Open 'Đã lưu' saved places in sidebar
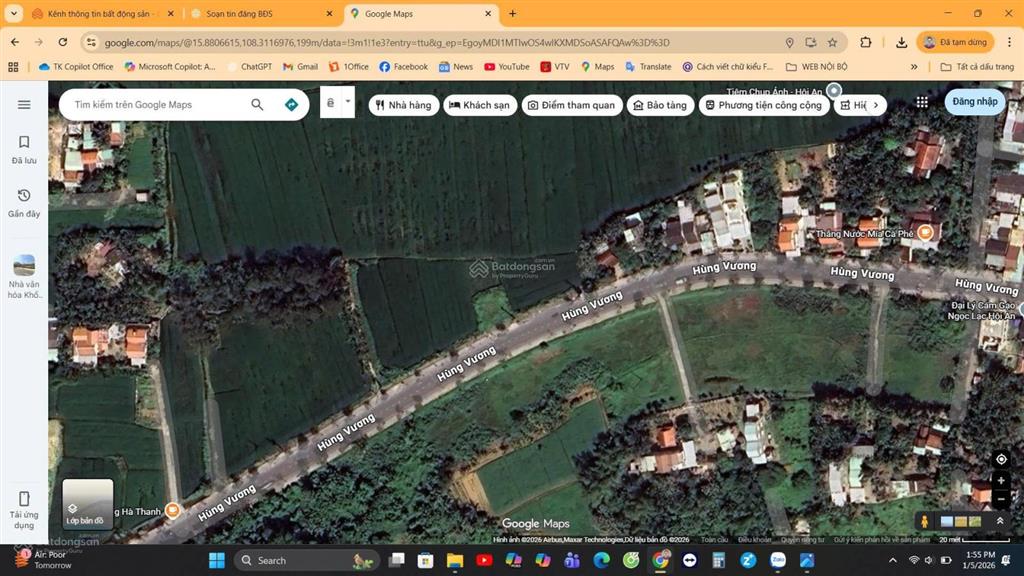1024x576 pixels. [24, 148]
